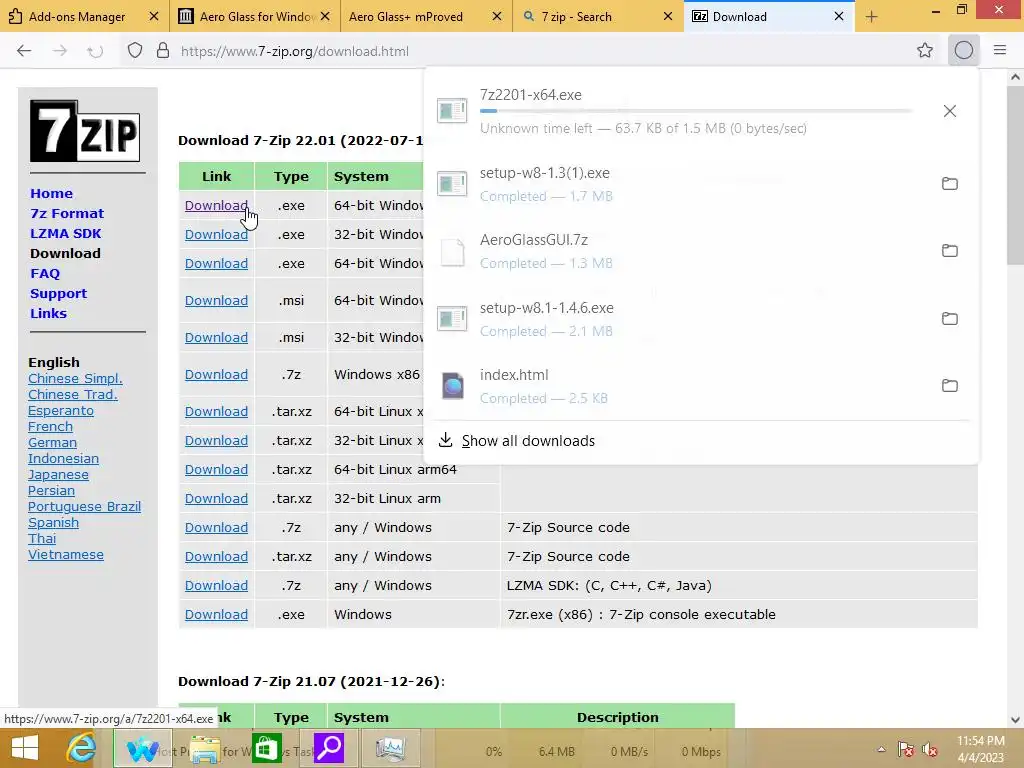This screenshot has height=768, width=1024.
Task: Download LZMA SDK .7z file
Action: click(216, 586)
